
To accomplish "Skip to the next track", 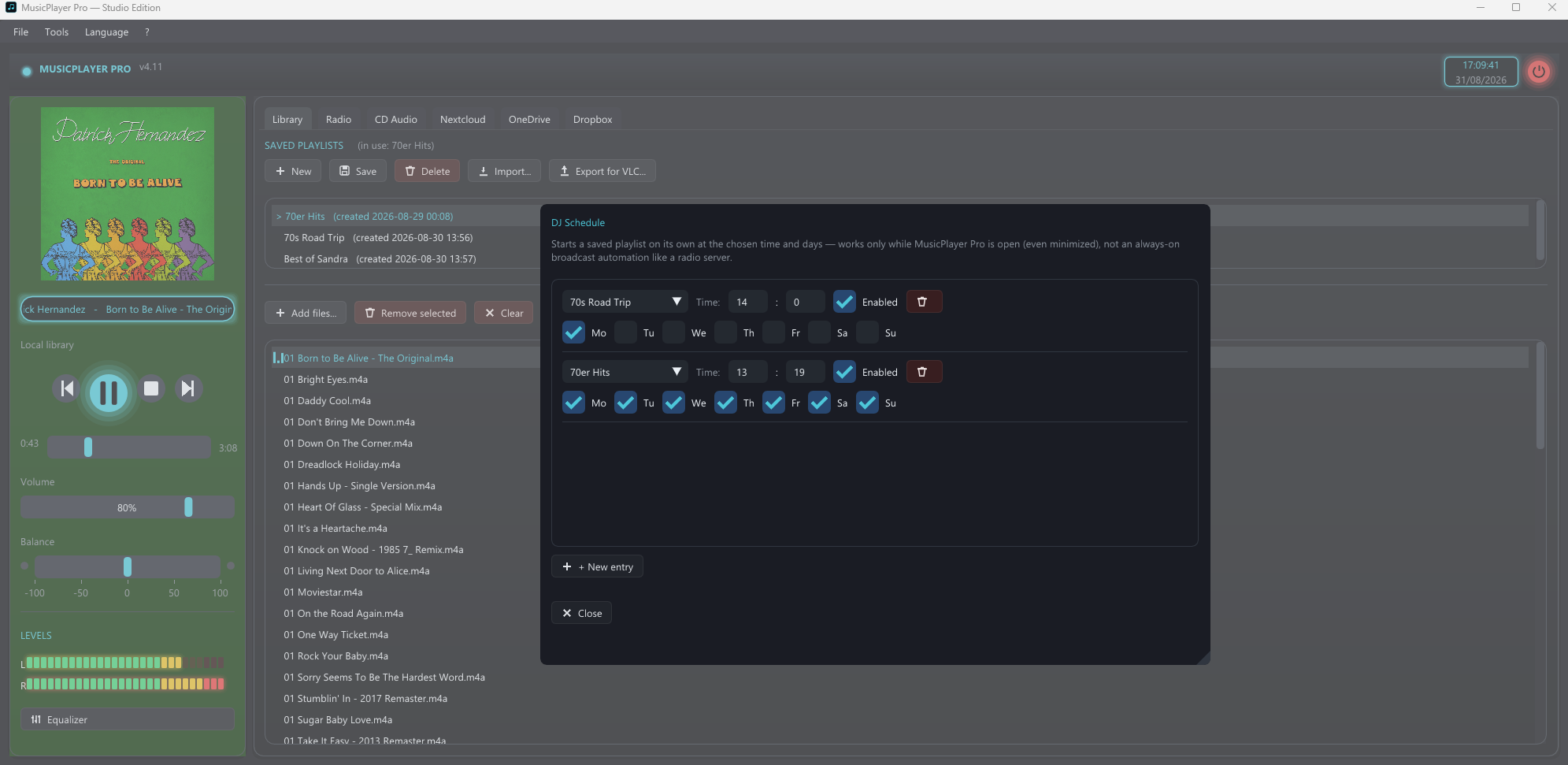I will tap(188, 388).
